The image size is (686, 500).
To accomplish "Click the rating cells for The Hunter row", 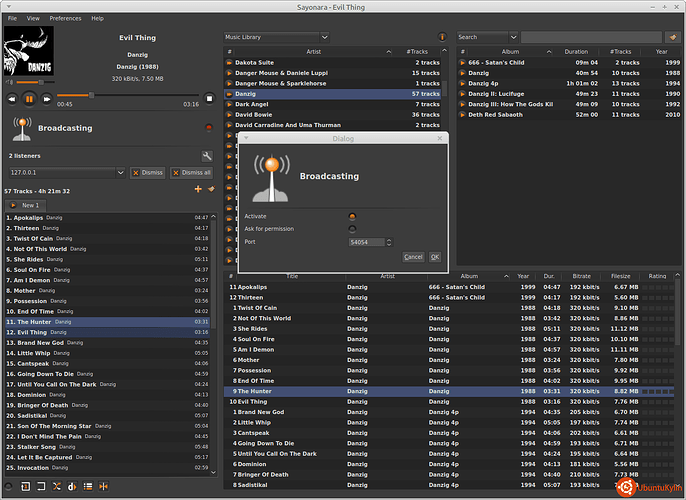I will (658, 392).
